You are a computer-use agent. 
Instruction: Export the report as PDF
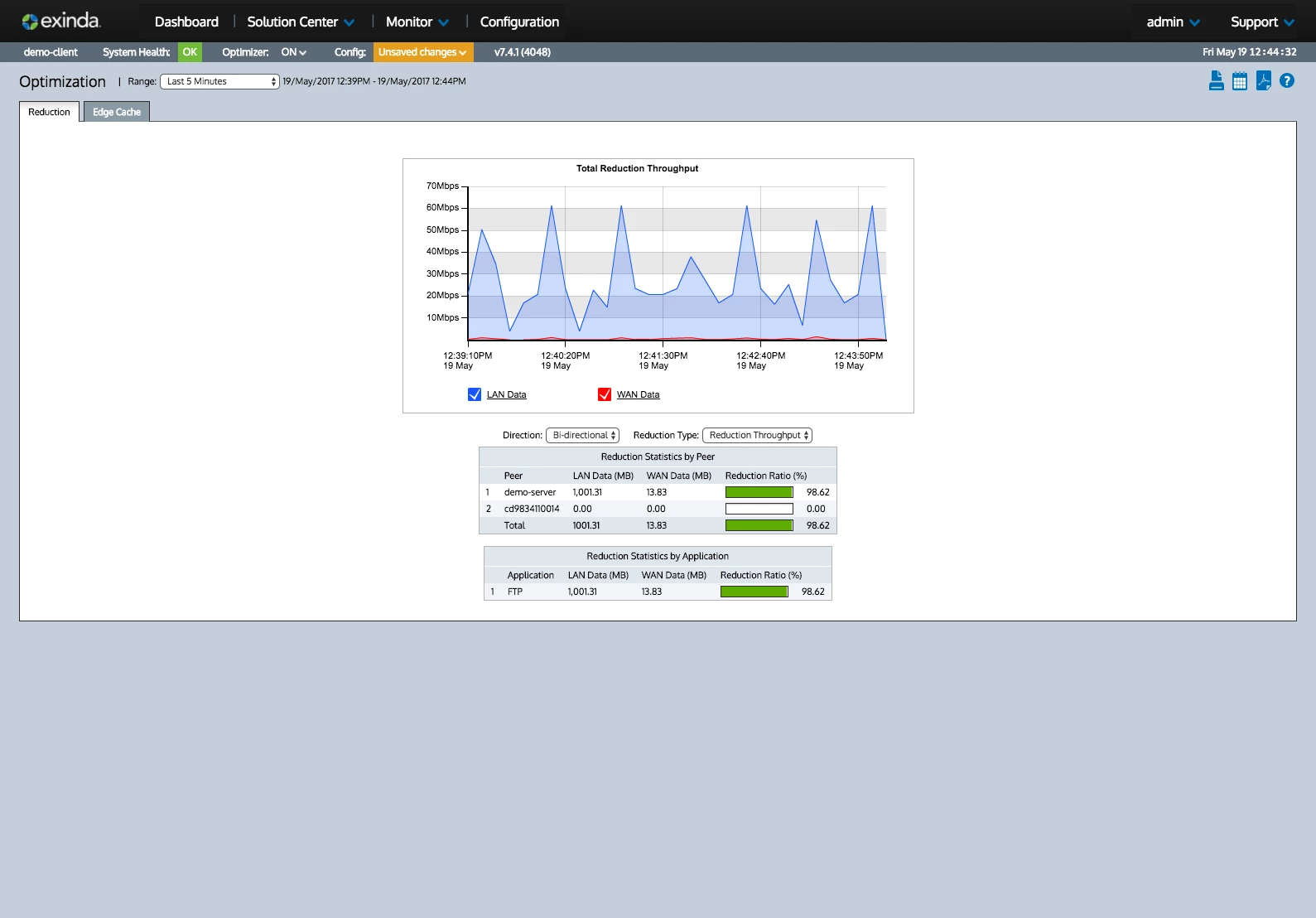click(1263, 81)
